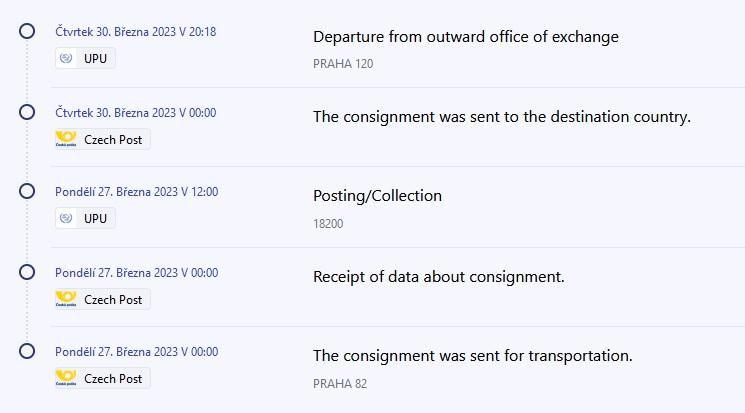
Task: Click the Receipt of data about consignment text
Action: click(439, 276)
